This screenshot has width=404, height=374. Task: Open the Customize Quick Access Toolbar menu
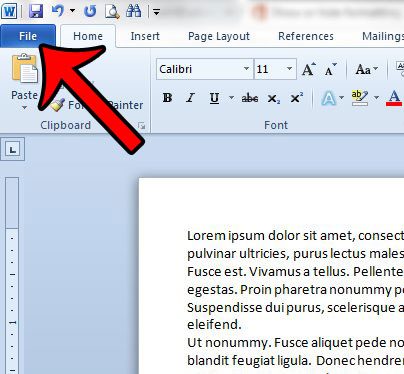(x=156, y=12)
